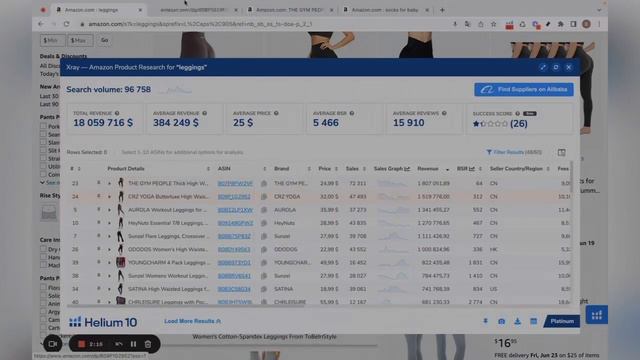Screen dimensions: 640x360
Task: Download results with footer download icon
Action: (518, 322)
